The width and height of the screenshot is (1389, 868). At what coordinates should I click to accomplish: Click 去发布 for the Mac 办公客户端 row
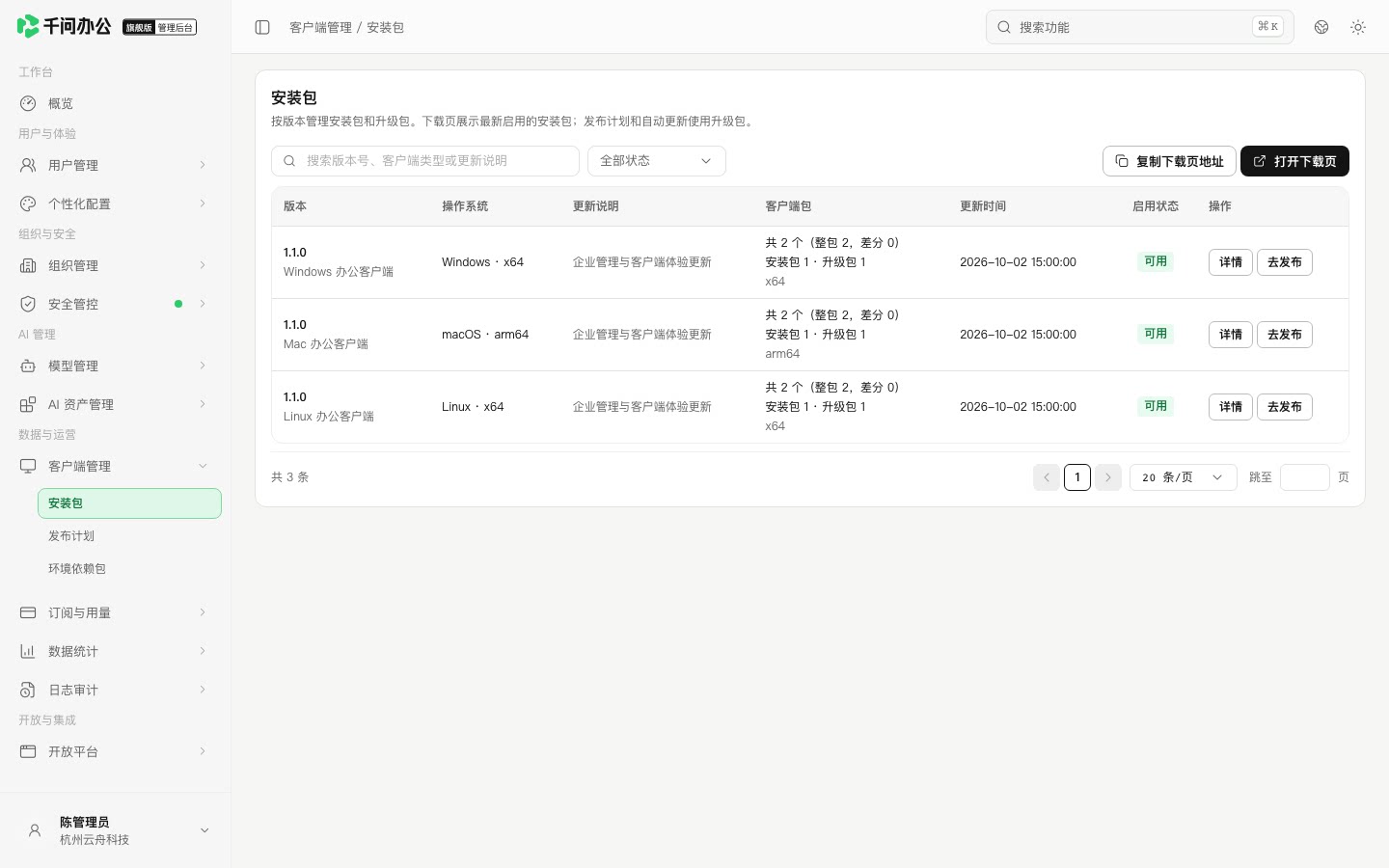coord(1285,335)
